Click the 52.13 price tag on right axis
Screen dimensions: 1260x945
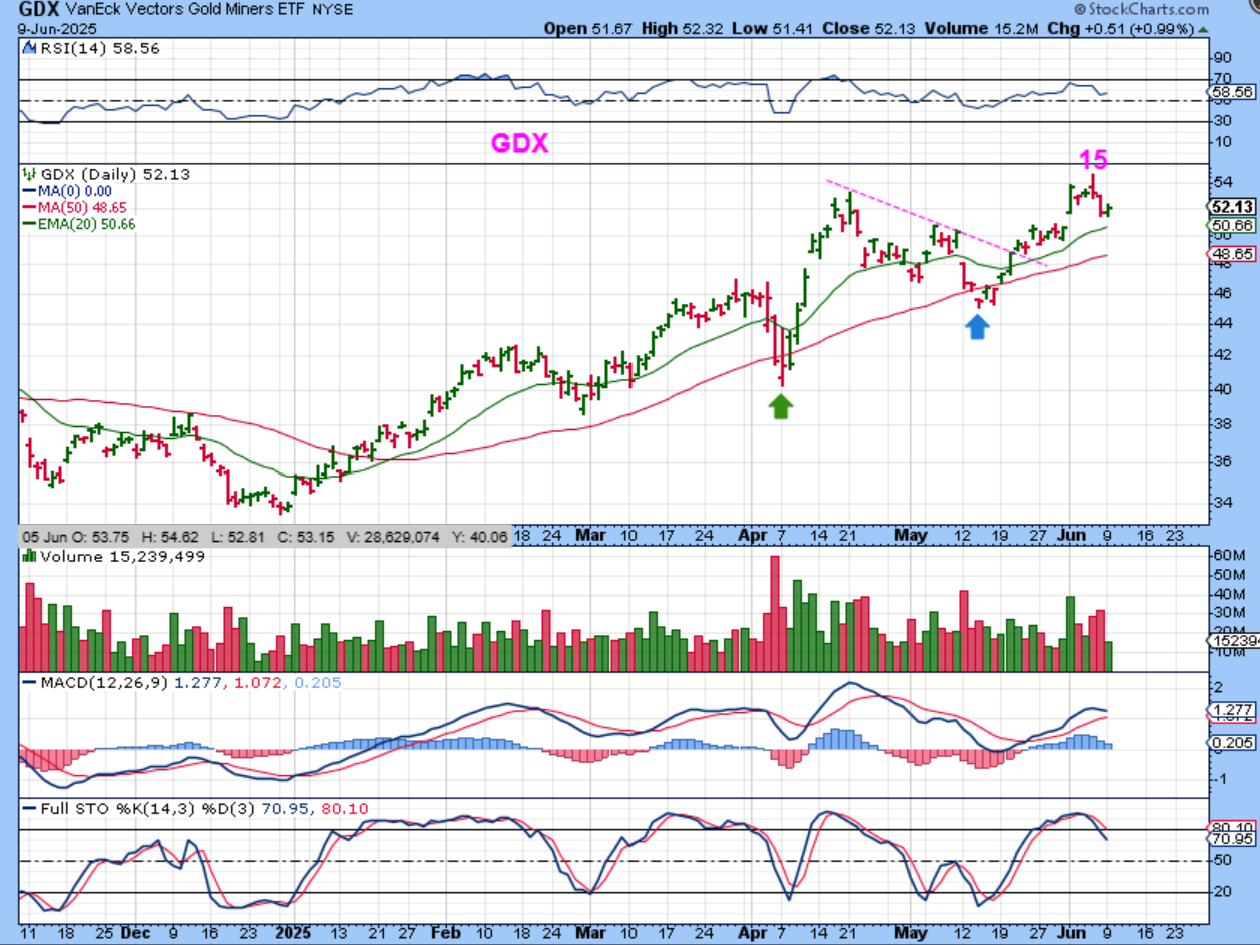pyautogui.click(x=1230, y=207)
